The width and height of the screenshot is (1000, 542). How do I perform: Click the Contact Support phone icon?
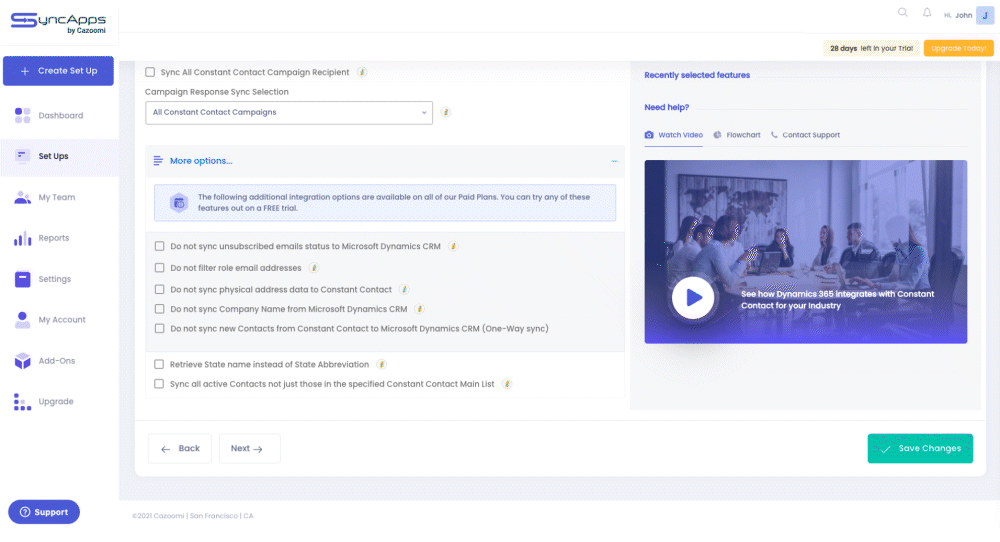point(774,135)
